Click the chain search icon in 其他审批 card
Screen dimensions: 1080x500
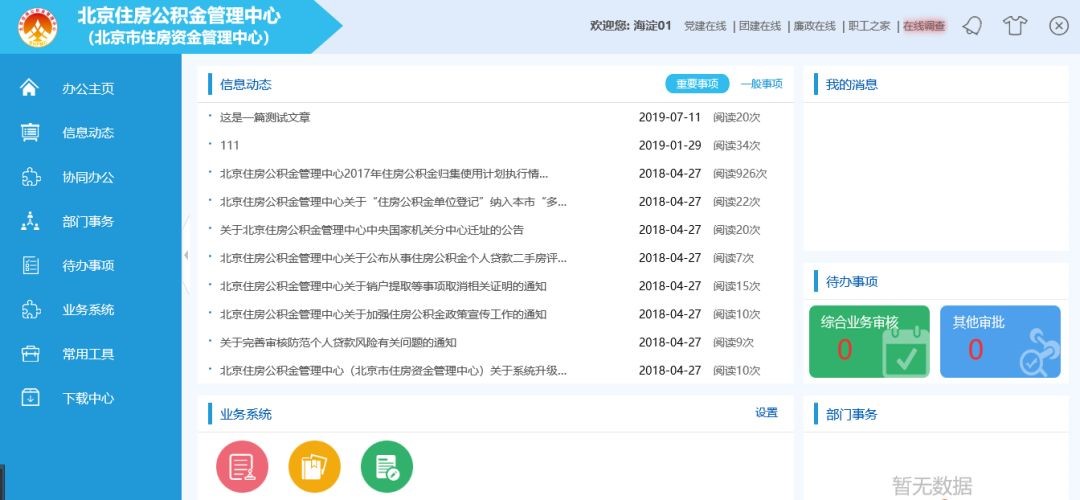[x=1039, y=353]
